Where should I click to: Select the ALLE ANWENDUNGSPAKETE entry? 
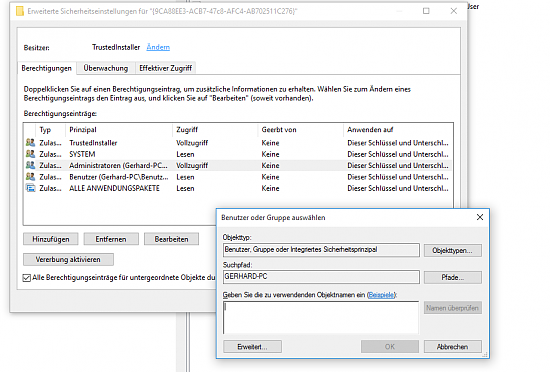point(114,188)
